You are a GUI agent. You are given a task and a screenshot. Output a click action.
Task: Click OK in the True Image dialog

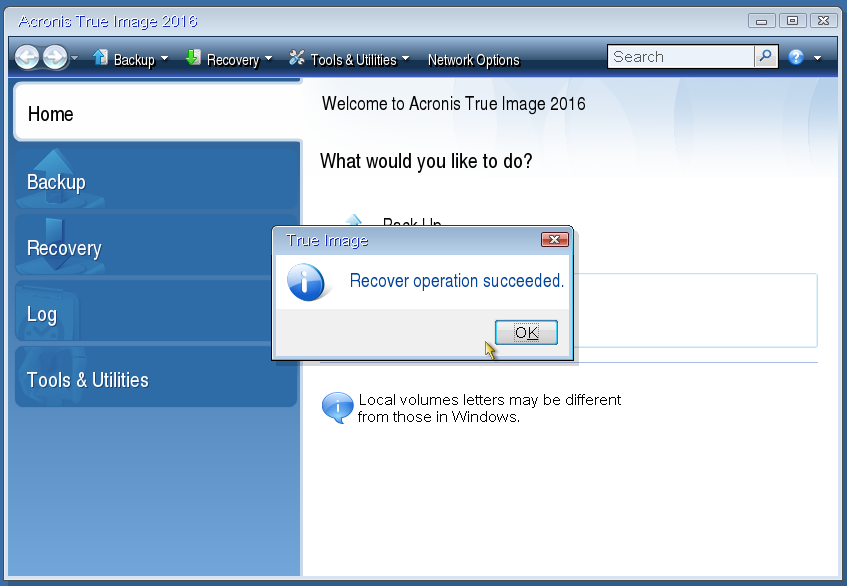pyautogui.click(x=526, y=332)
